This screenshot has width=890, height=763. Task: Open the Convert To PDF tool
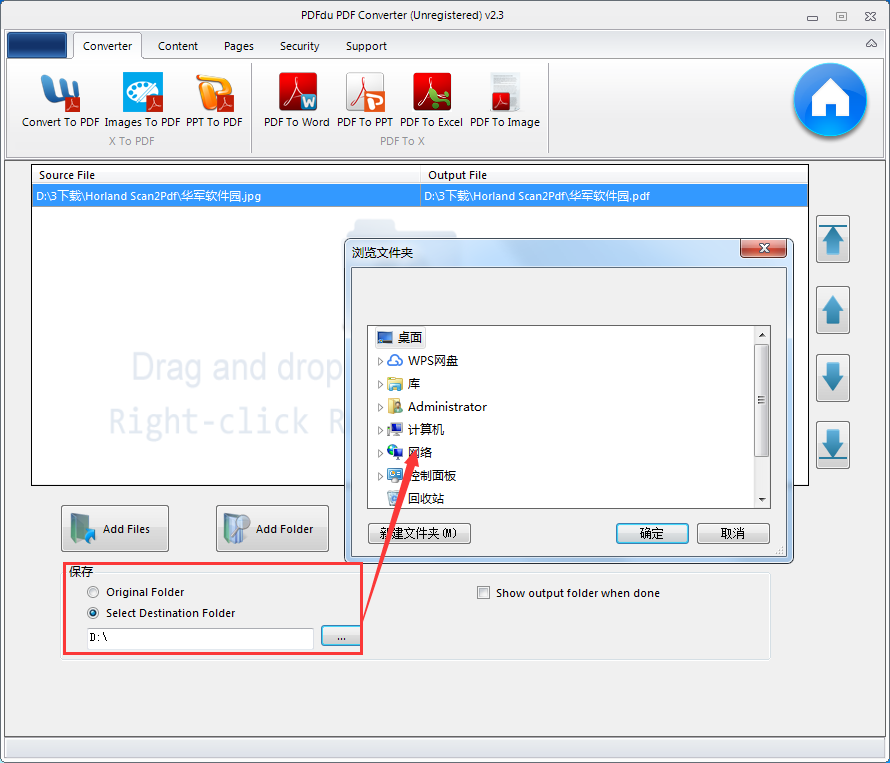61,101
